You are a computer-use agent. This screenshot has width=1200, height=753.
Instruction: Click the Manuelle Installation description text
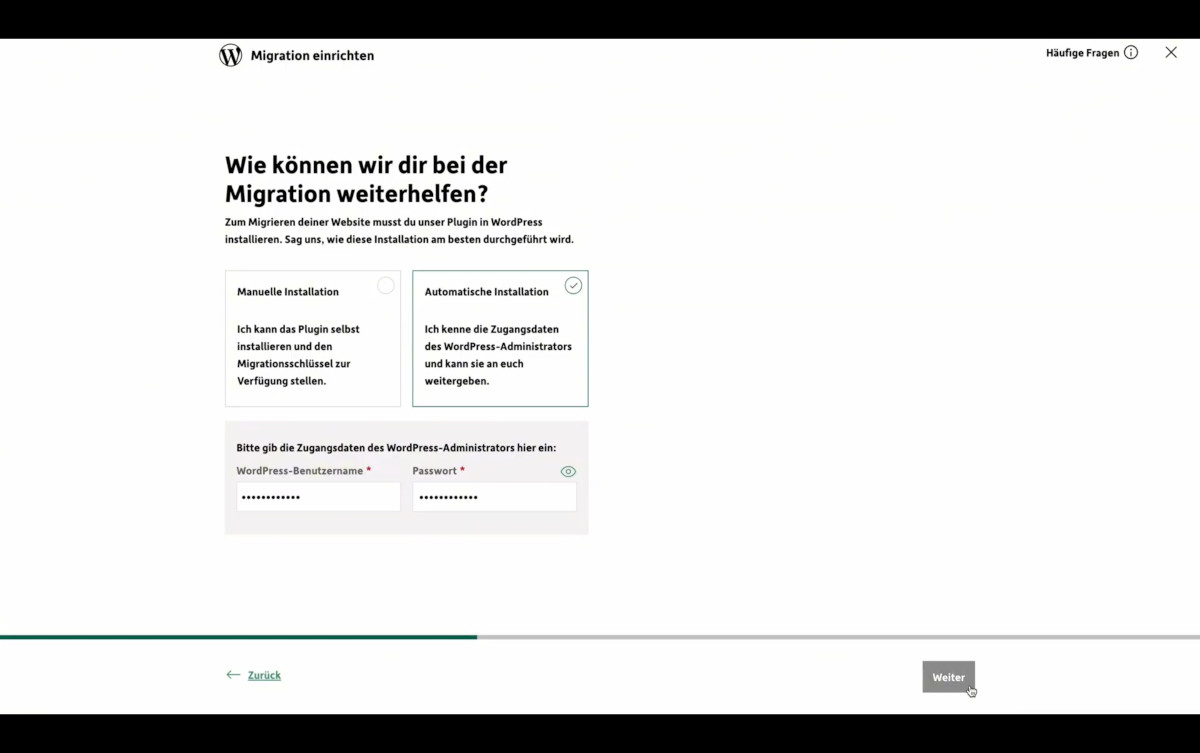click(x=298, y=355)
